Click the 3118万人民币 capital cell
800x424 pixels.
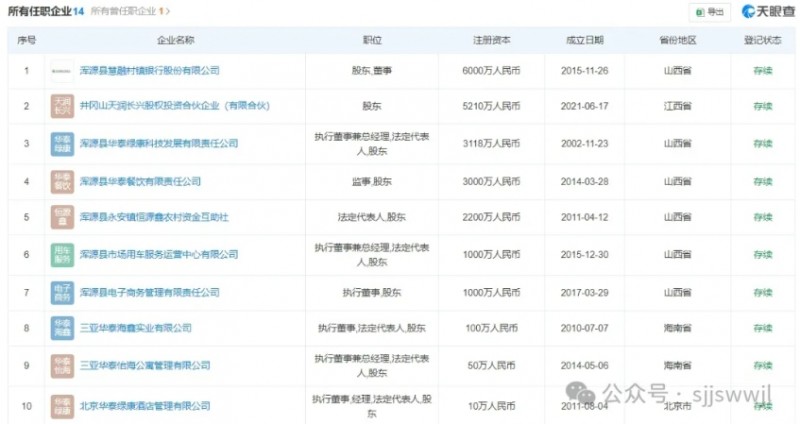click(491, 143)
